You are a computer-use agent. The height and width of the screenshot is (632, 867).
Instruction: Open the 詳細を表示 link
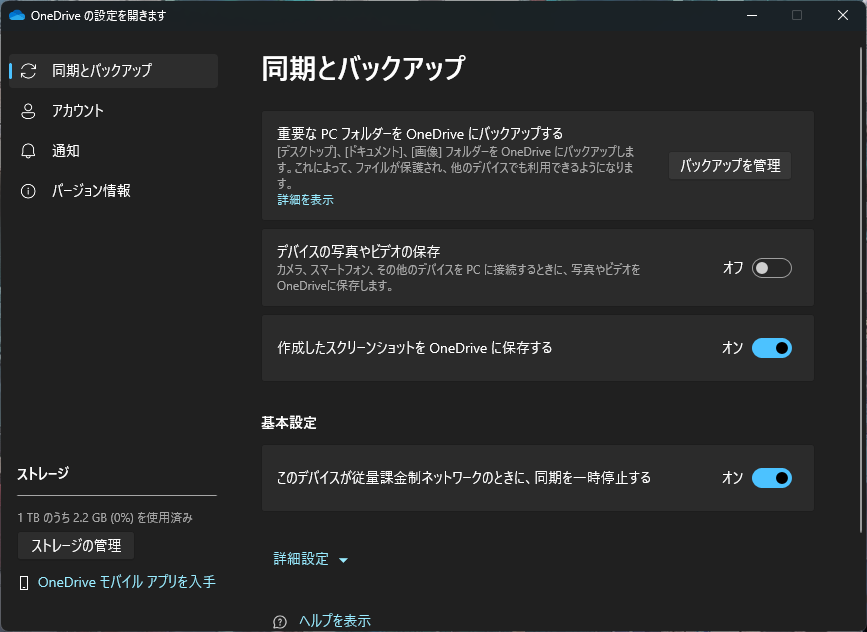[305, 200]
